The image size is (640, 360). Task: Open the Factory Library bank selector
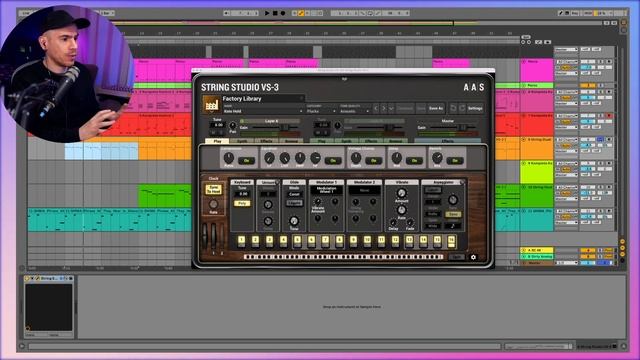coord(262,99)
